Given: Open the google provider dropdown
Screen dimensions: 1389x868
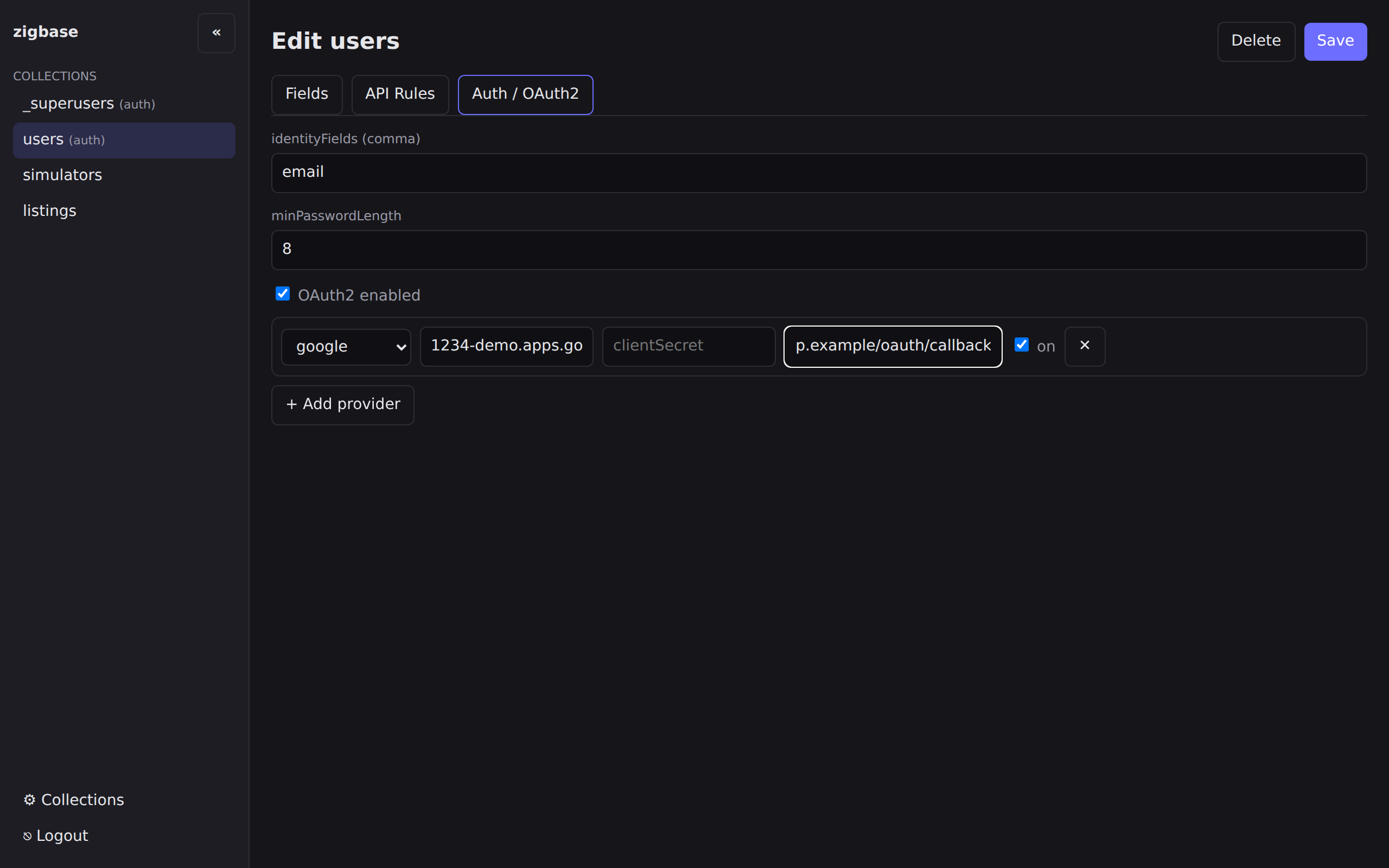Looking at the screenshot, I should click(346, 347).
